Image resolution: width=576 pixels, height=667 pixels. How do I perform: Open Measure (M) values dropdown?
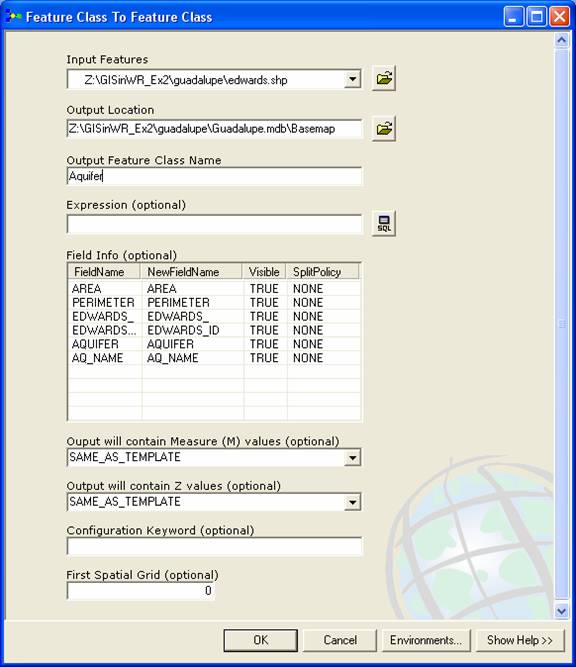pyautogui.click(x=352, y=458)
